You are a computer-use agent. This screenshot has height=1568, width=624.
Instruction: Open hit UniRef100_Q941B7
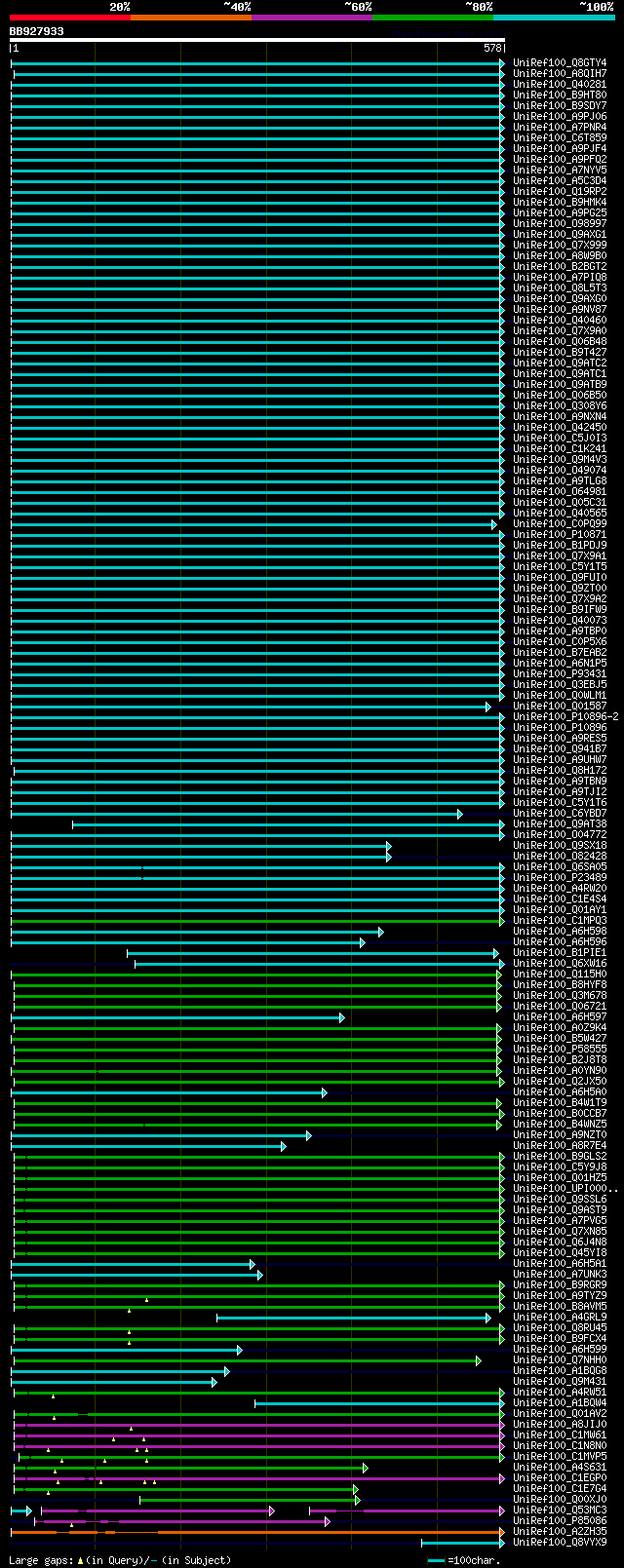click(x=560, y=749)
